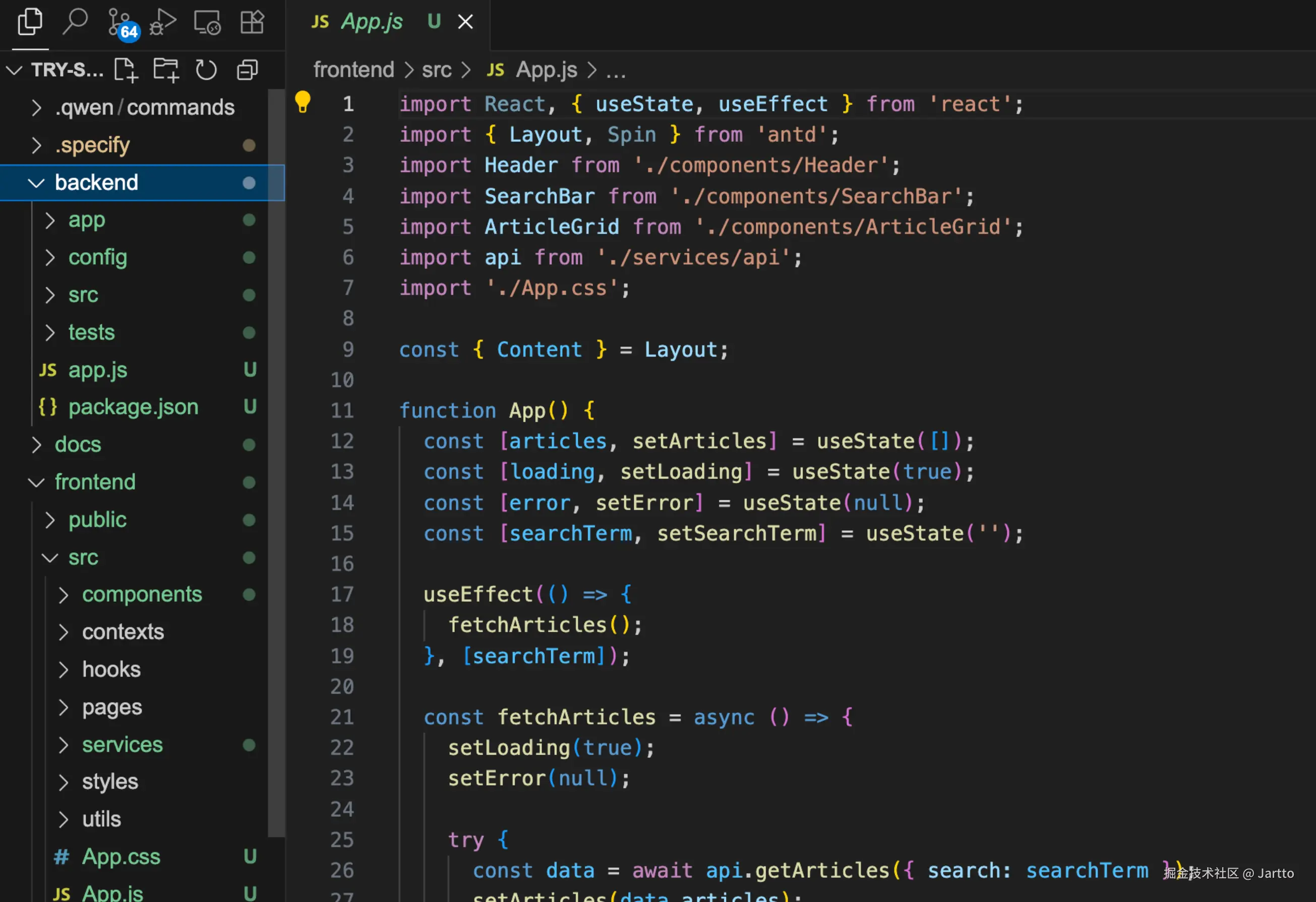Open package.json in the file tree

133,407
